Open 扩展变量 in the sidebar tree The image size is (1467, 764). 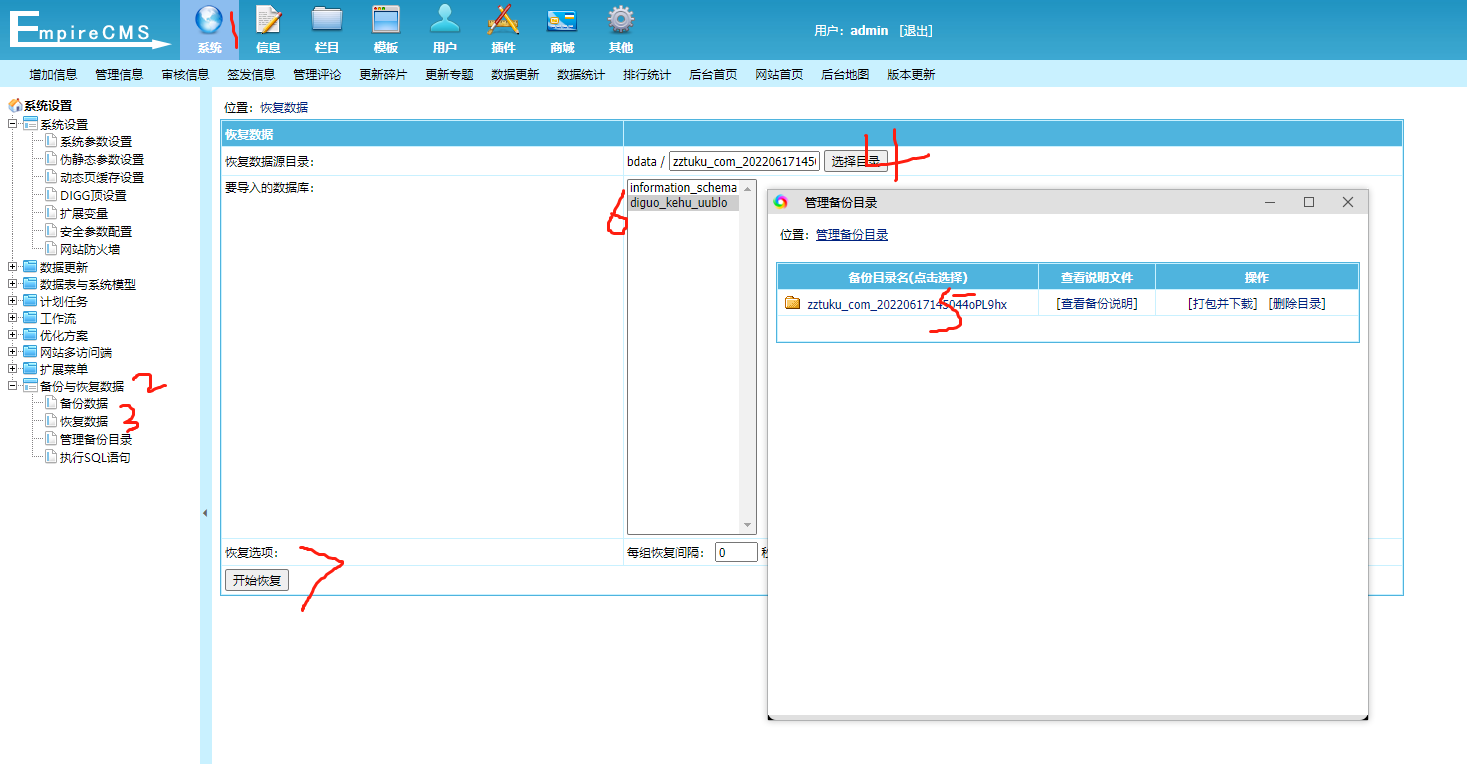84,213
